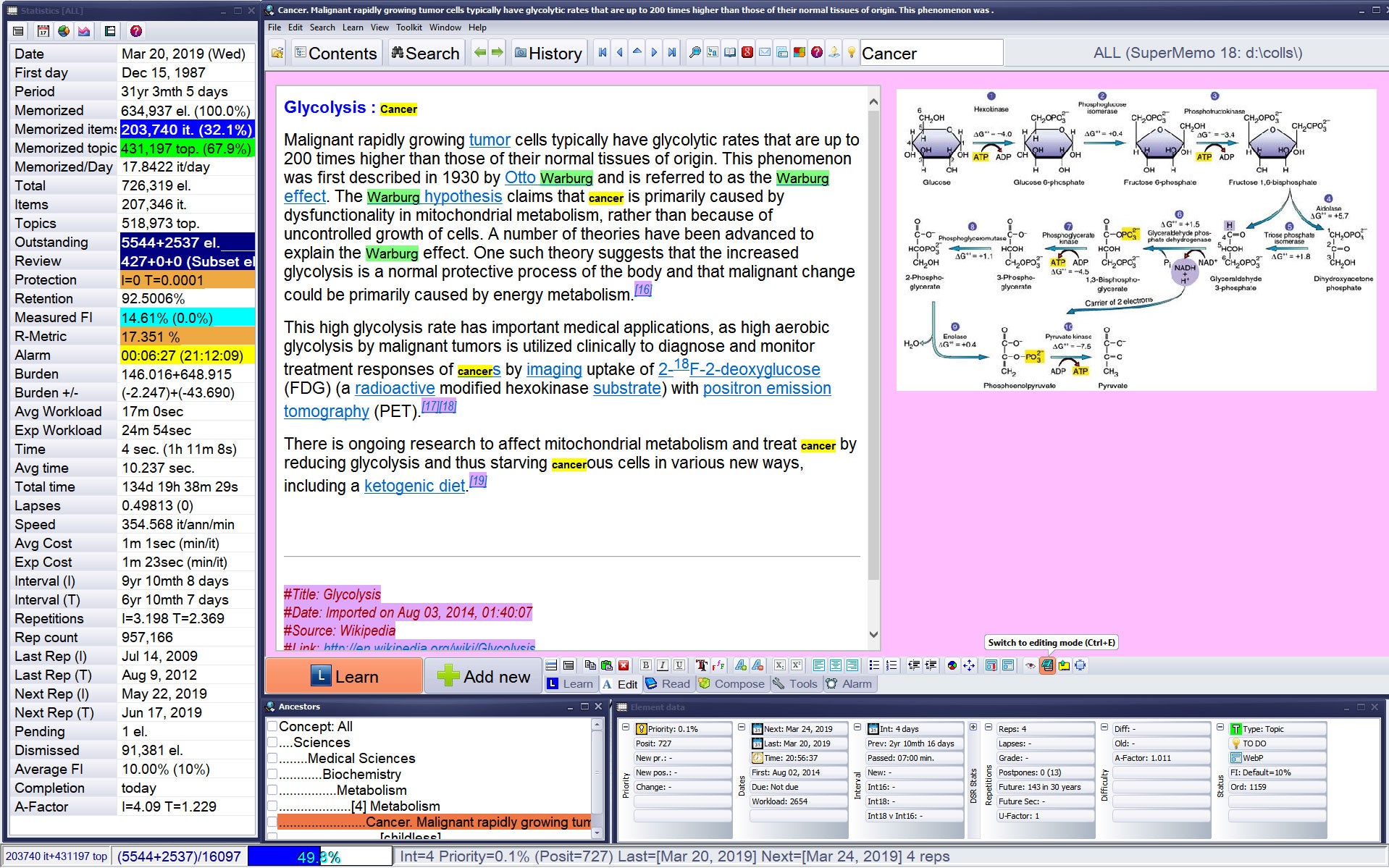1389x868 pixels.
Task: Click the superscript formatting icon
Action: (796, 665)
